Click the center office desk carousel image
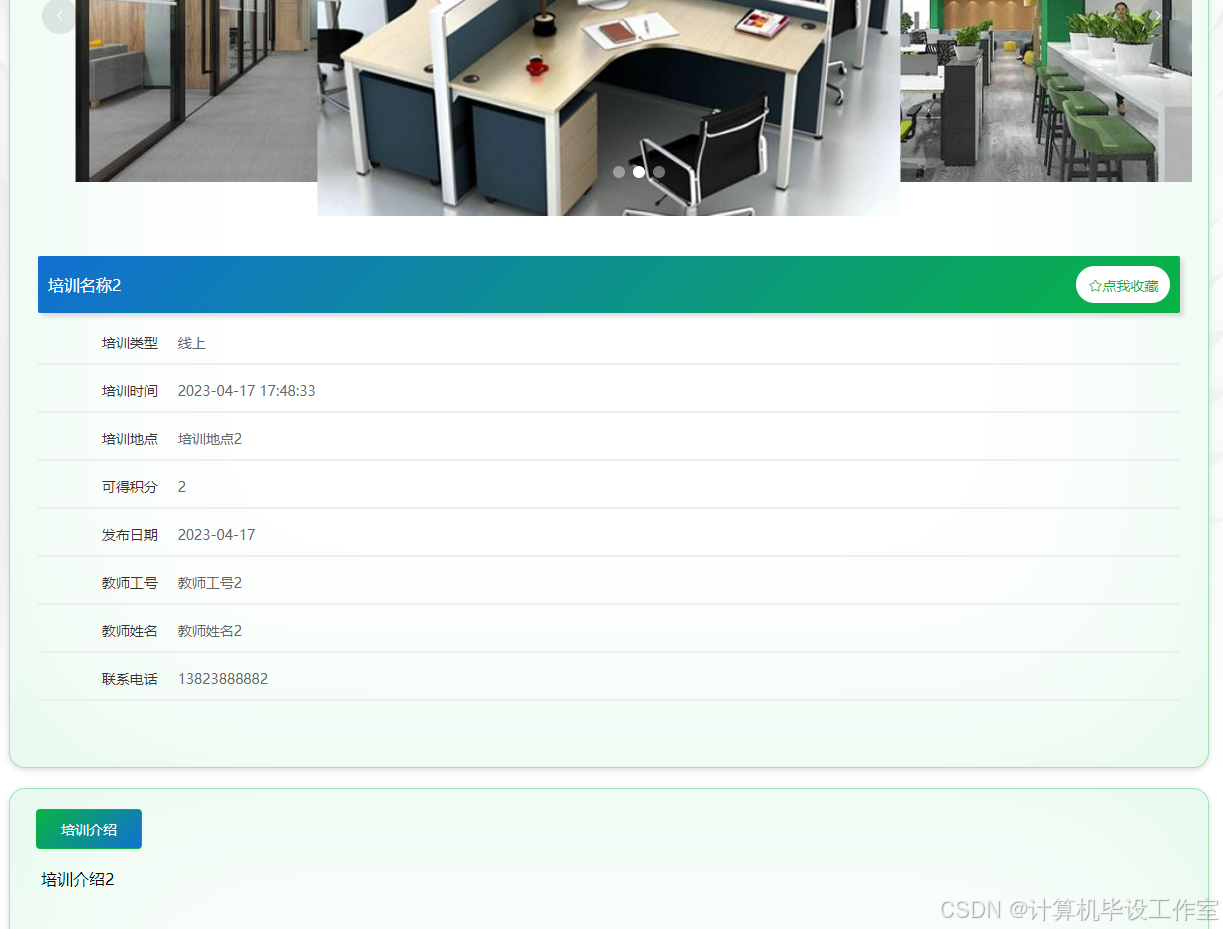The image size is (1223, 929). (608, 107)
